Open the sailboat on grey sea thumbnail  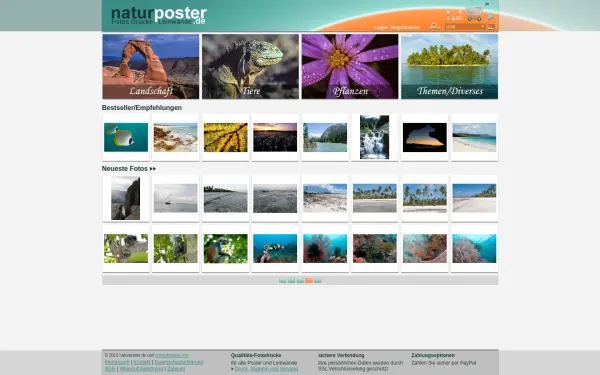tap(176, 198)
